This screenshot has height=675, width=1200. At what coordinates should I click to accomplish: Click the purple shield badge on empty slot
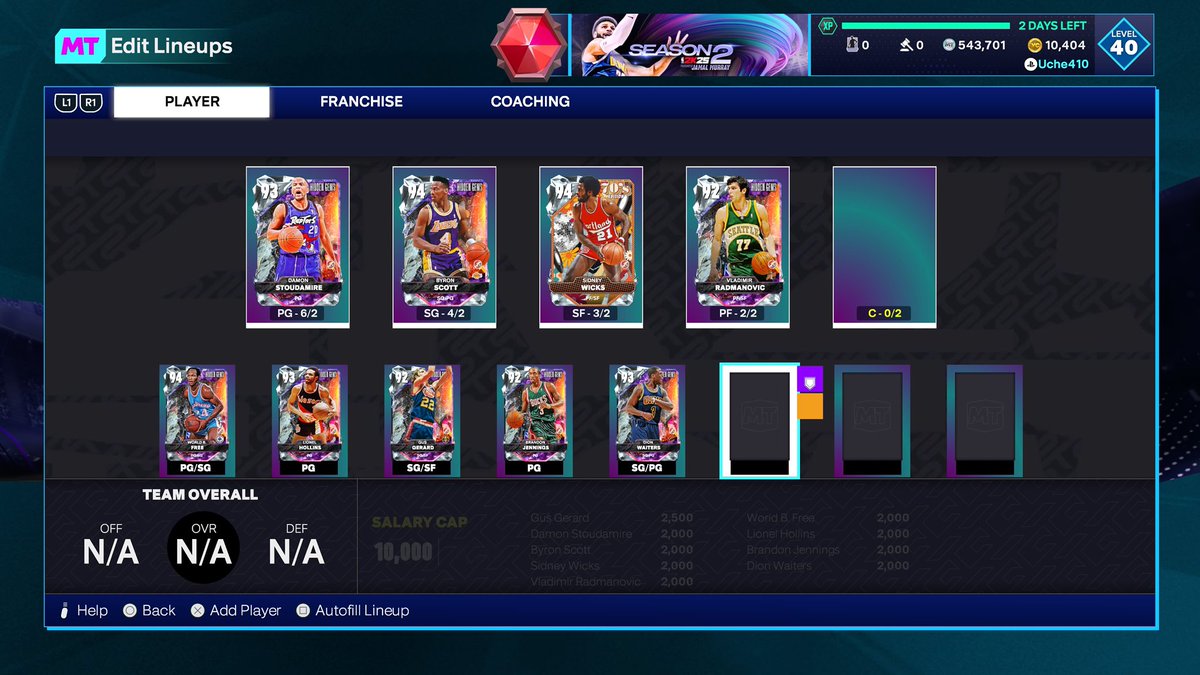[810, 380]
